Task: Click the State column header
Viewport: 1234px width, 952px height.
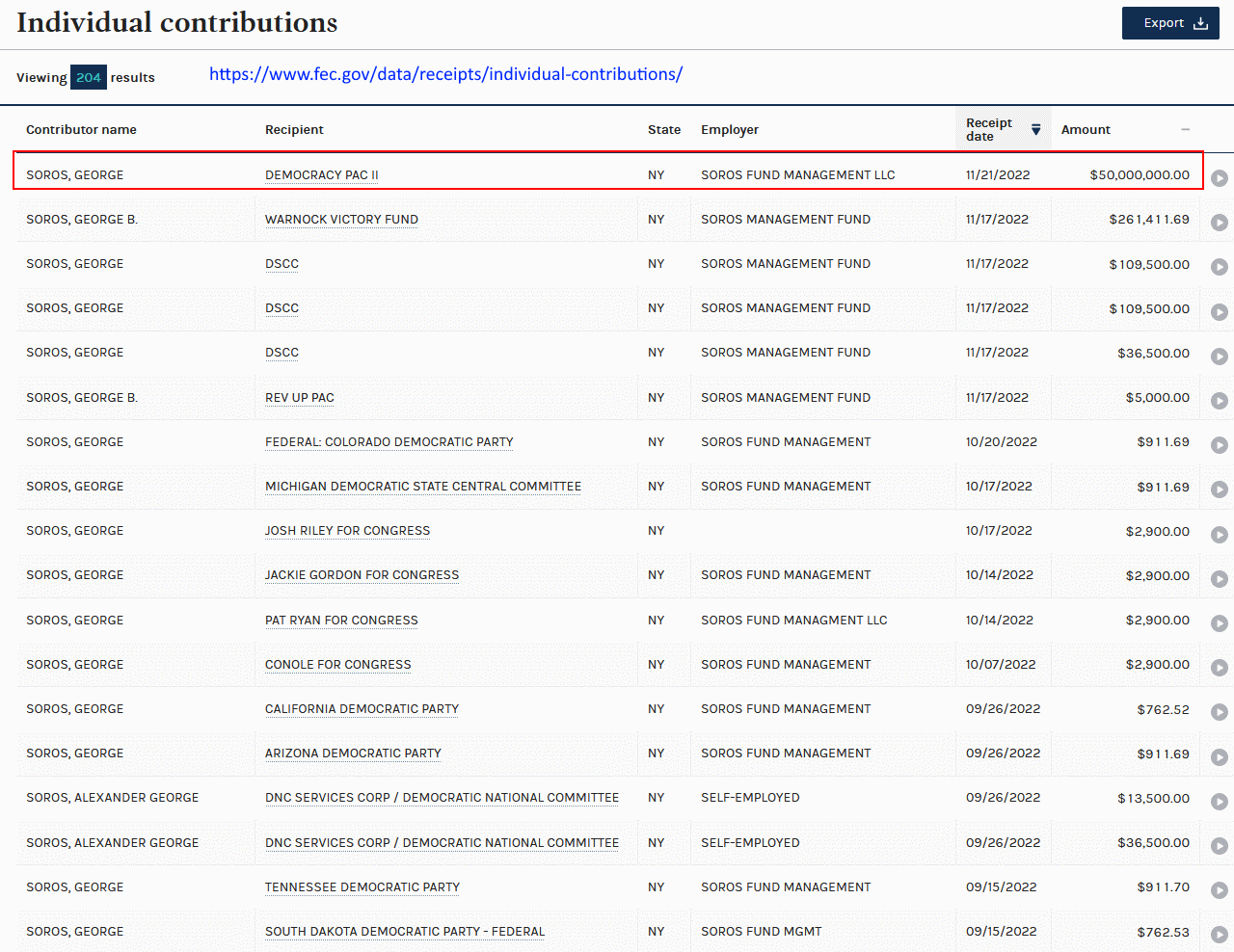Action: point(664,130)
